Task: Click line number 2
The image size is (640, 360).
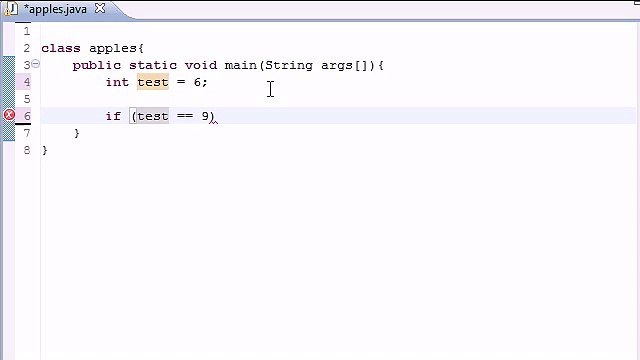Action: coord(27,48)
